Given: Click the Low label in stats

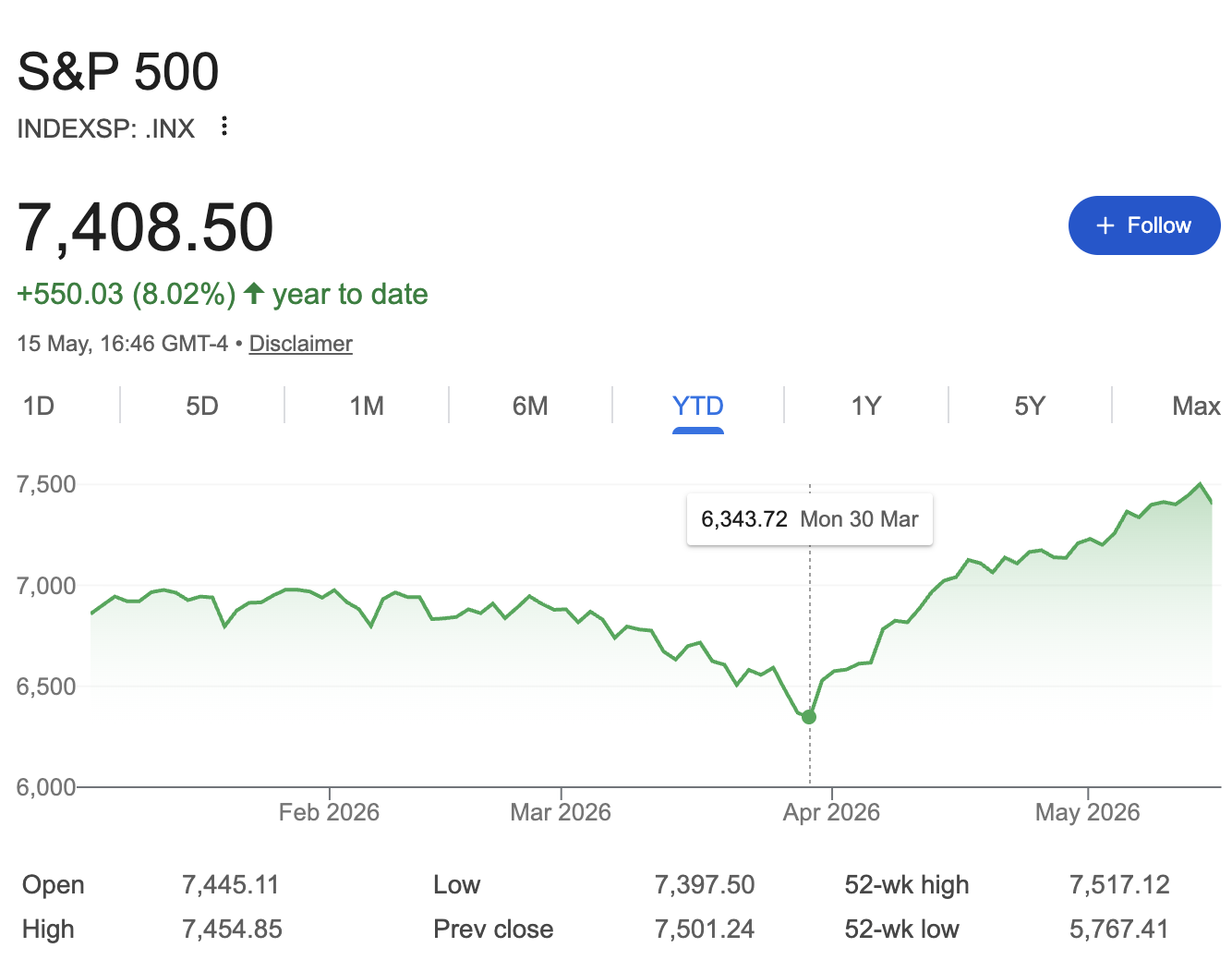Looking at the screenshot, I should 457,885.
